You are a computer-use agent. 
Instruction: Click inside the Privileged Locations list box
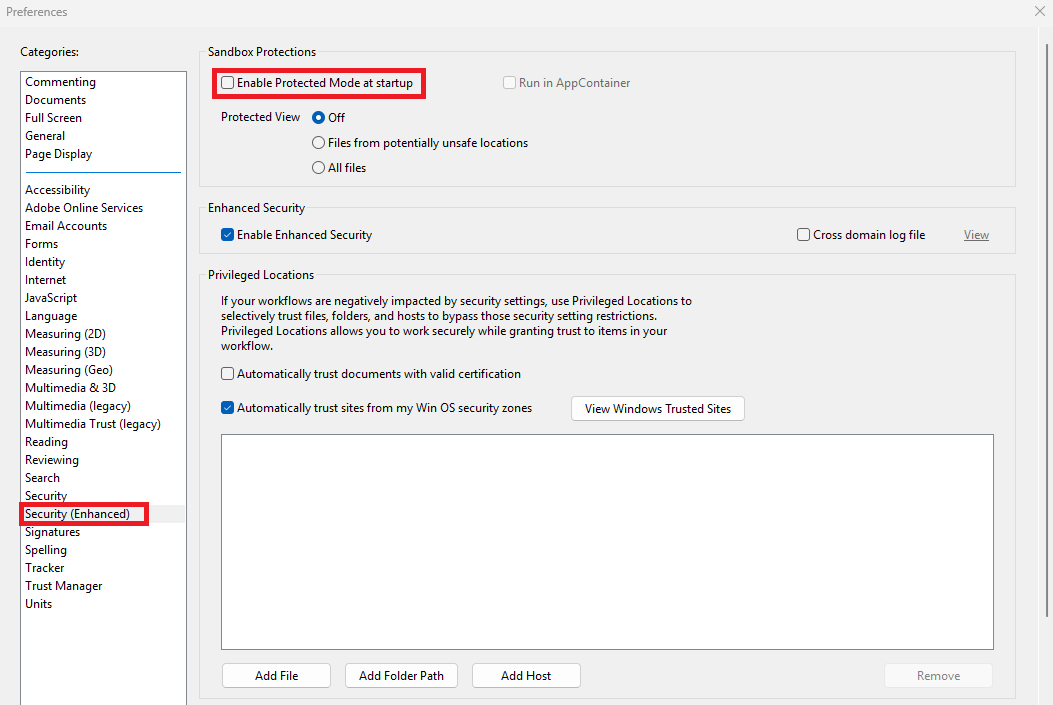click(607, 542)
